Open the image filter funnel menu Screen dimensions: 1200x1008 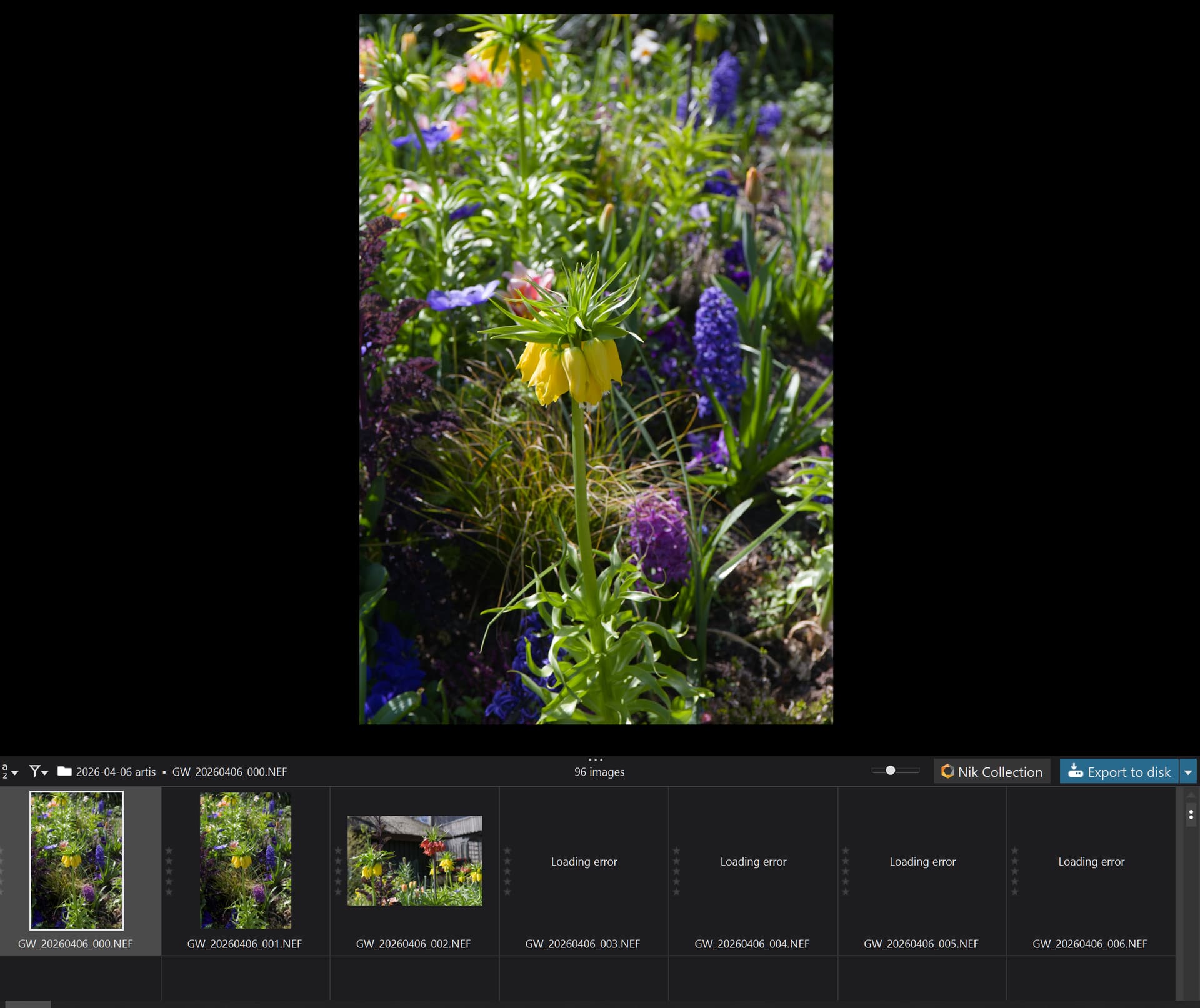(x=38, y=772)
